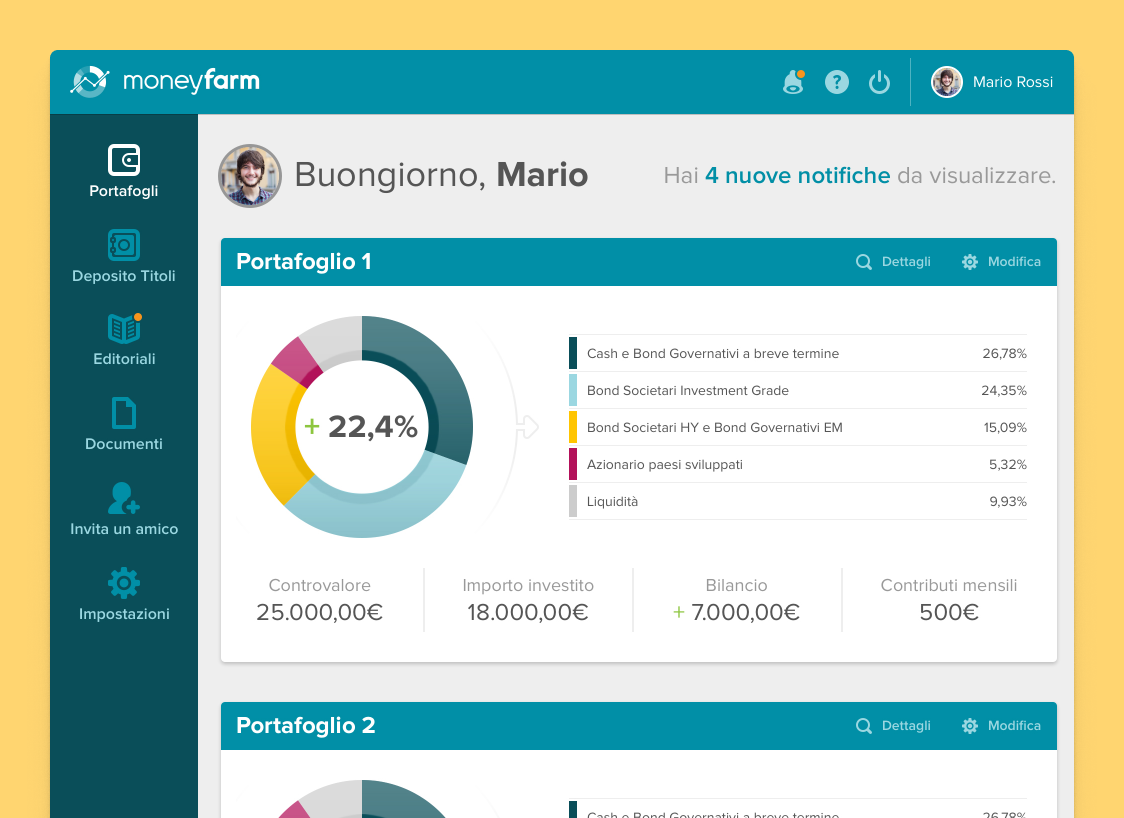Open the Deposito Titoli sidebar label
The width and height of the screenshot is (1124, 818).
124,276
